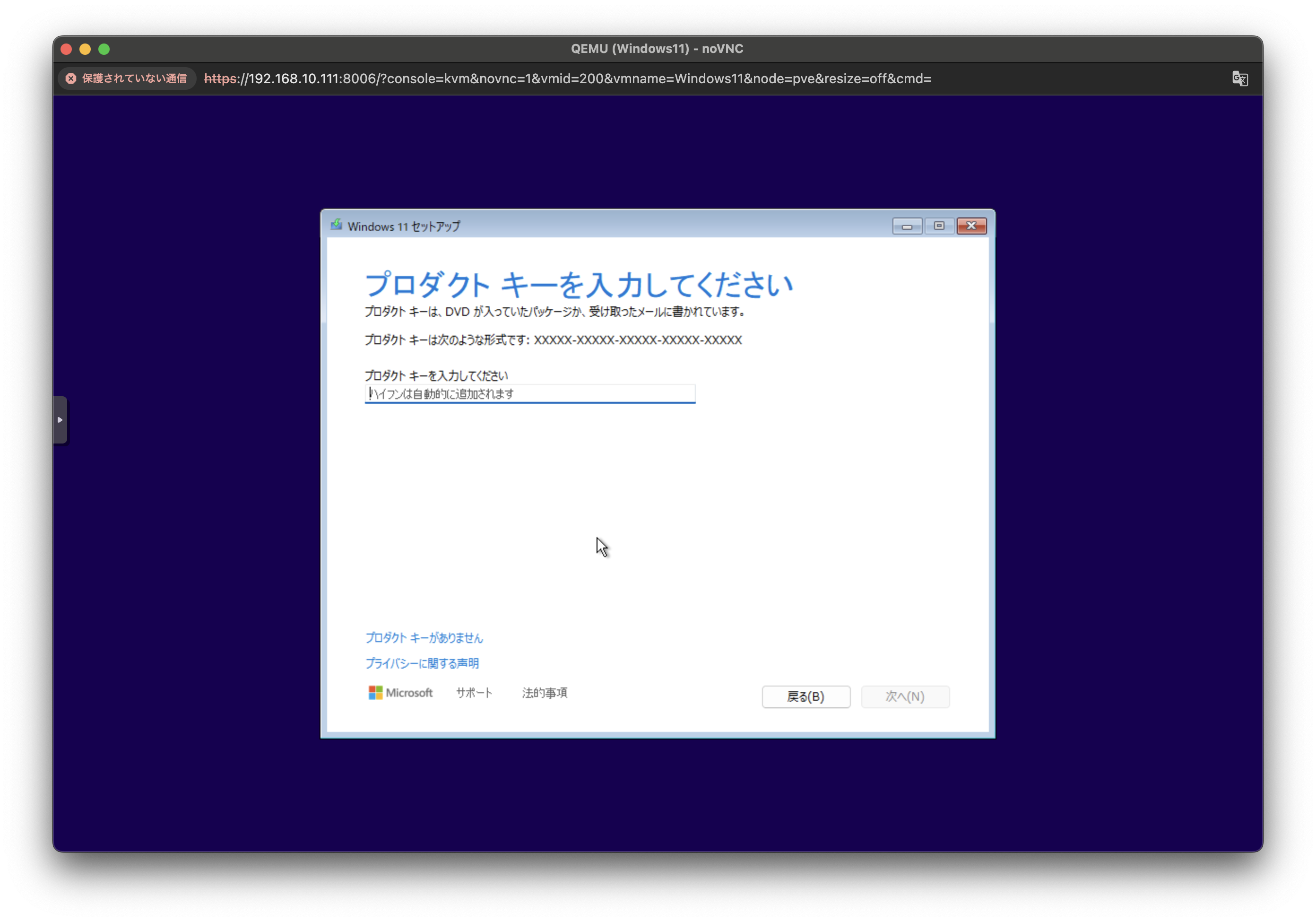The width and height of the screenshot is (1316, 922).
Task: Expand the noVNC side control panel
Action: [x=60, y=420]
